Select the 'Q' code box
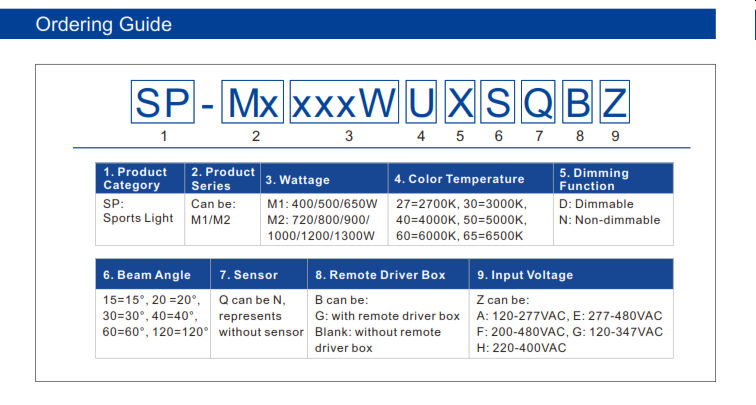The width and height of the screenshot is (756, 405). click(x=538, y=102)
